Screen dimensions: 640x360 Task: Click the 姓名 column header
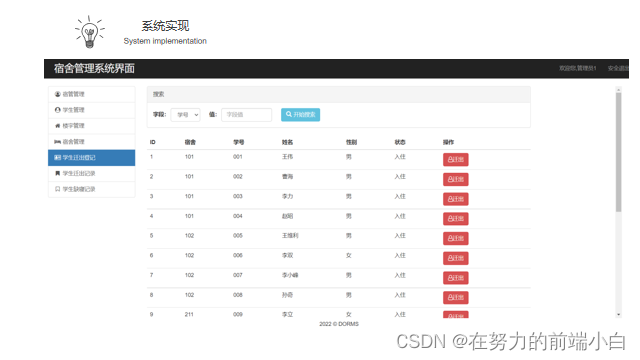[x=287, y=142]
